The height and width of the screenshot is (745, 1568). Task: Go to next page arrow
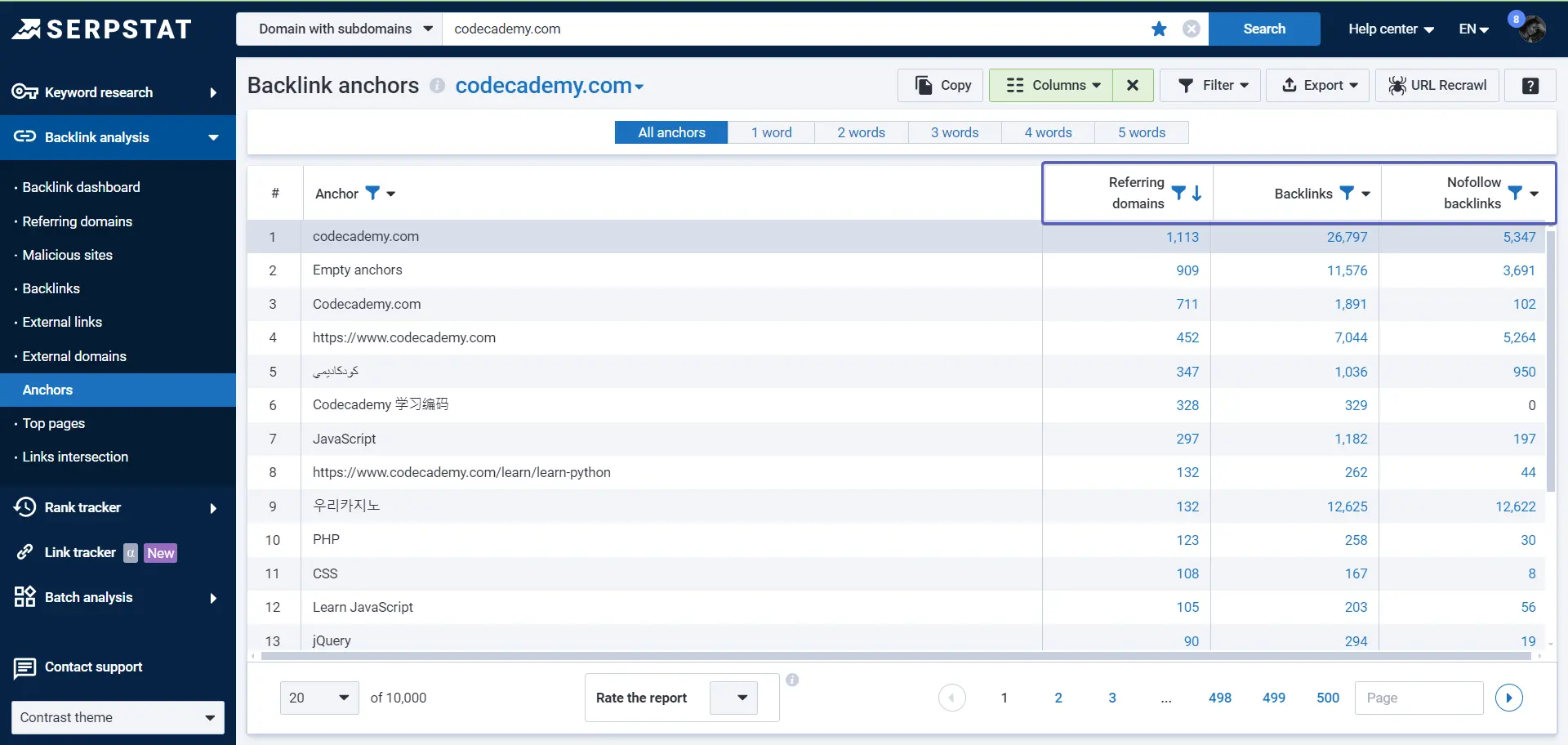pyautogui.click(x=1508, y=698)
